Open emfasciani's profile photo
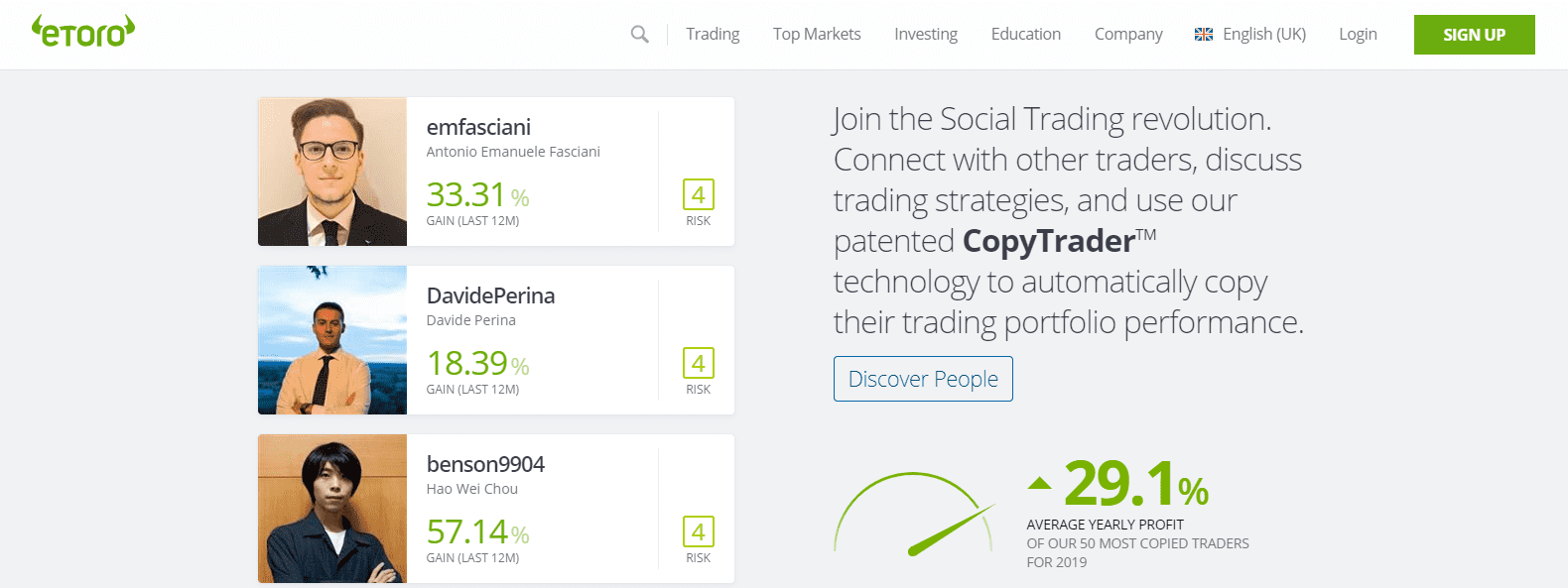Screen dimensions: 1568x588 [332, 172]
